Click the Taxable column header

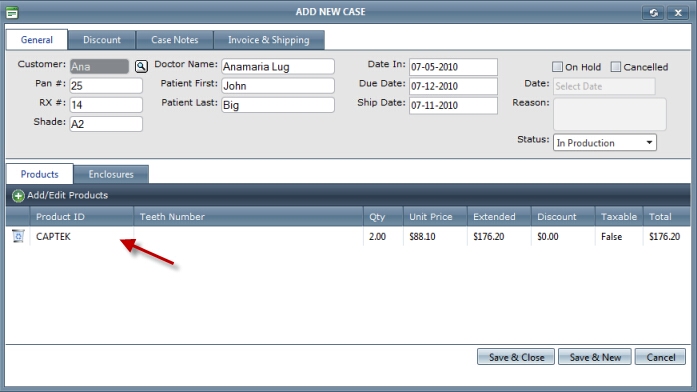[x=619, y=216]
